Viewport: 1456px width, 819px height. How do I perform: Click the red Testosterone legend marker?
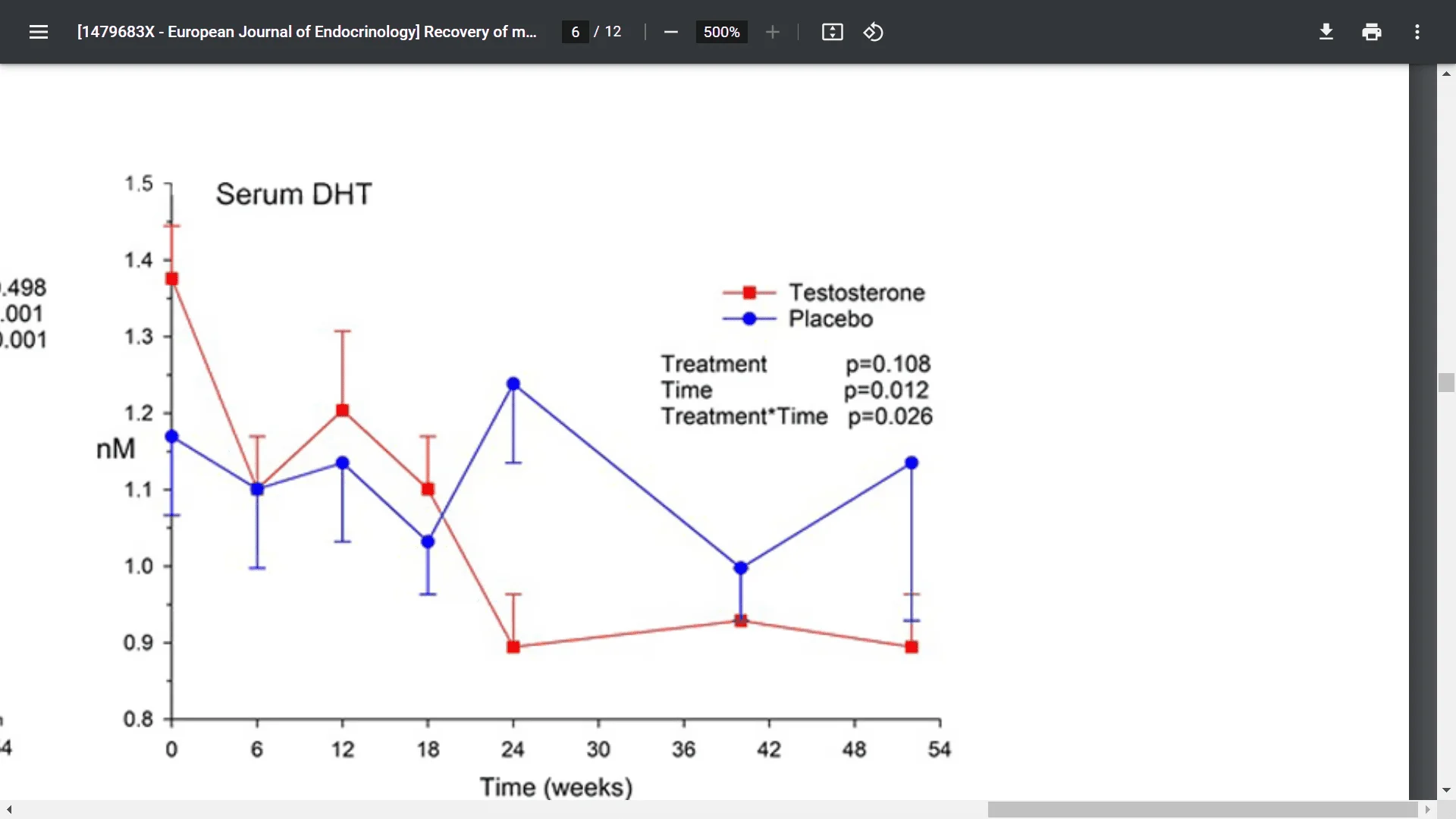click(x=749, y=293)
